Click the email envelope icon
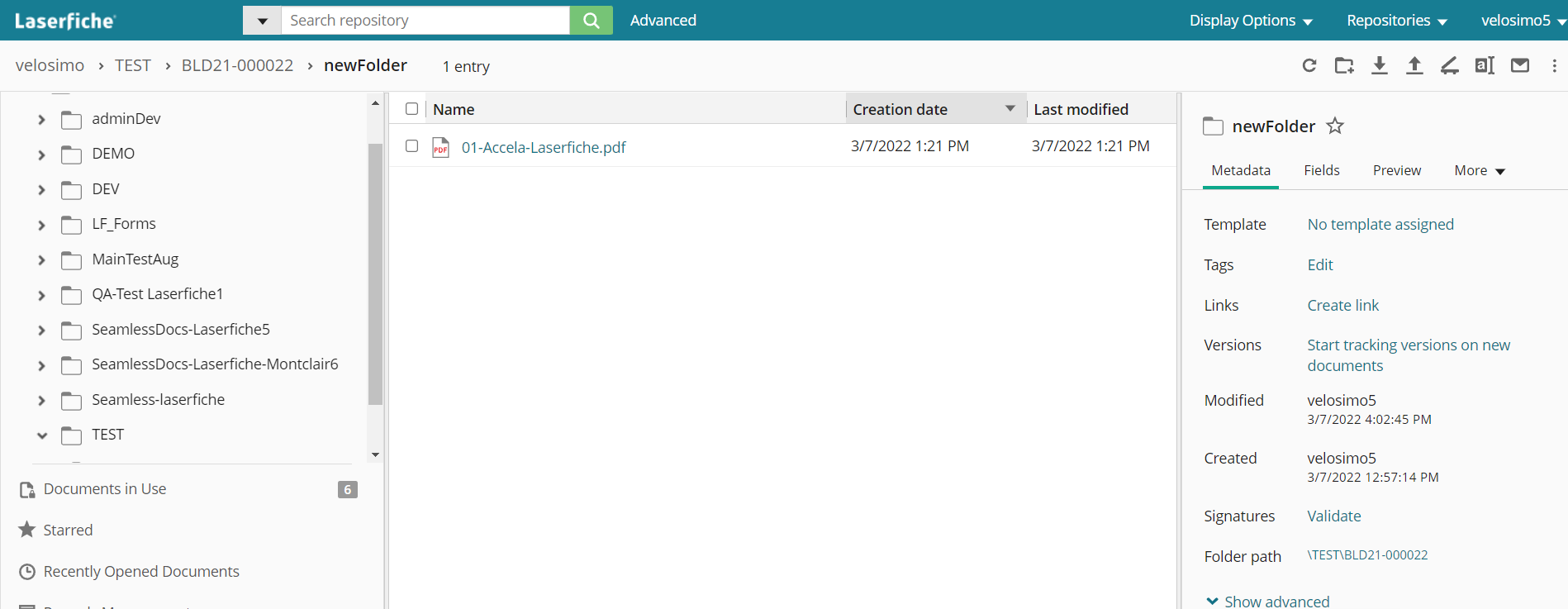This screenshot has height=609, width=1568. click(x=1520, y=65)
